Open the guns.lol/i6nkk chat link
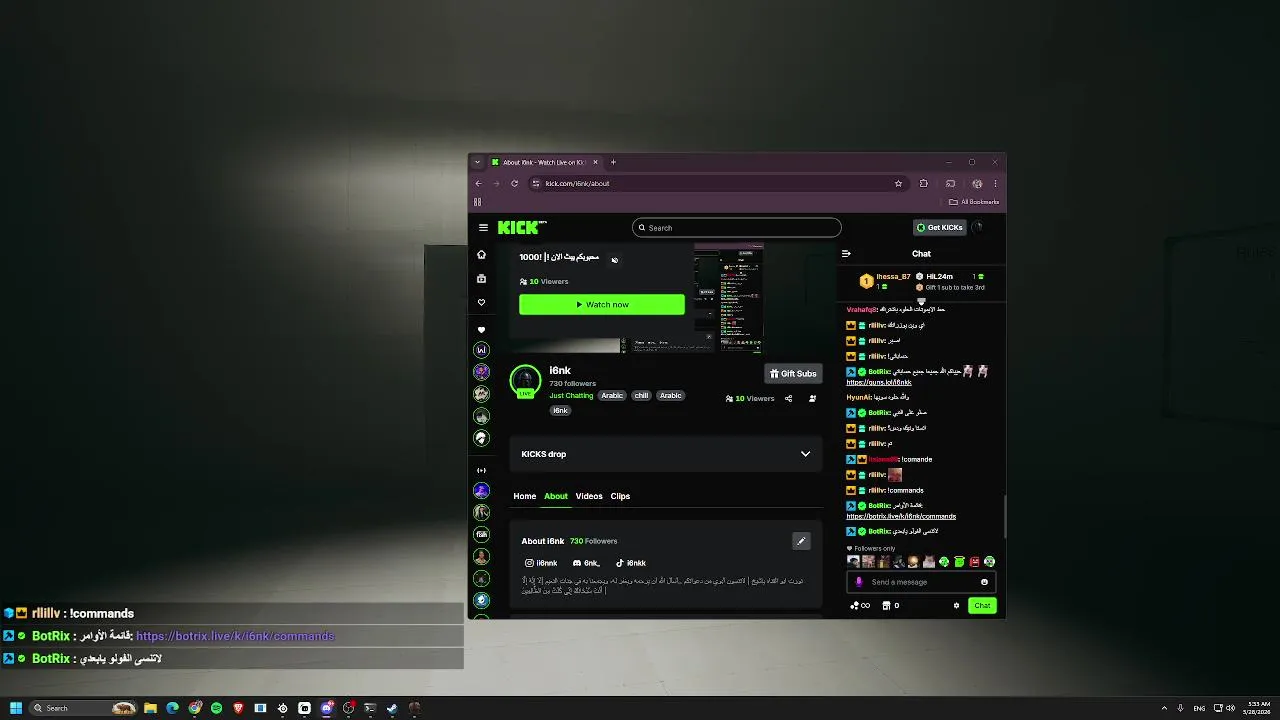This screenshot has height=720, width=1280. [879, 382]
